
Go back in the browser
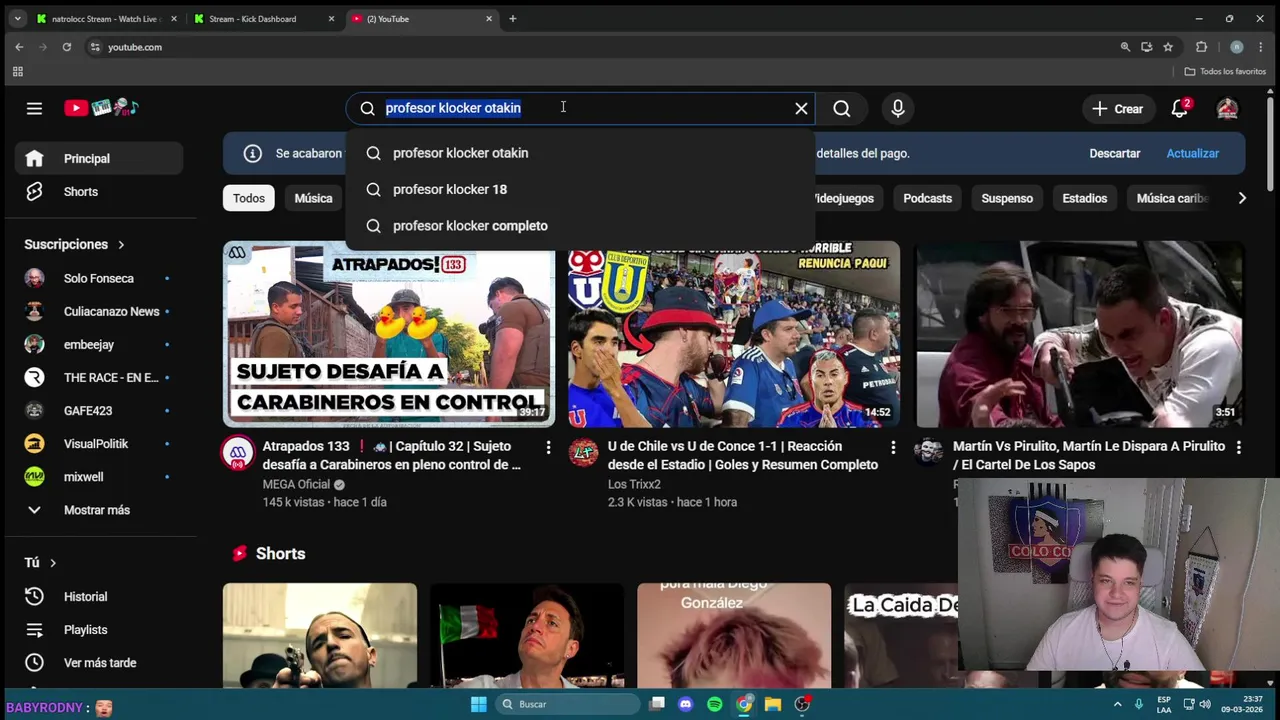tap(19, 47)
